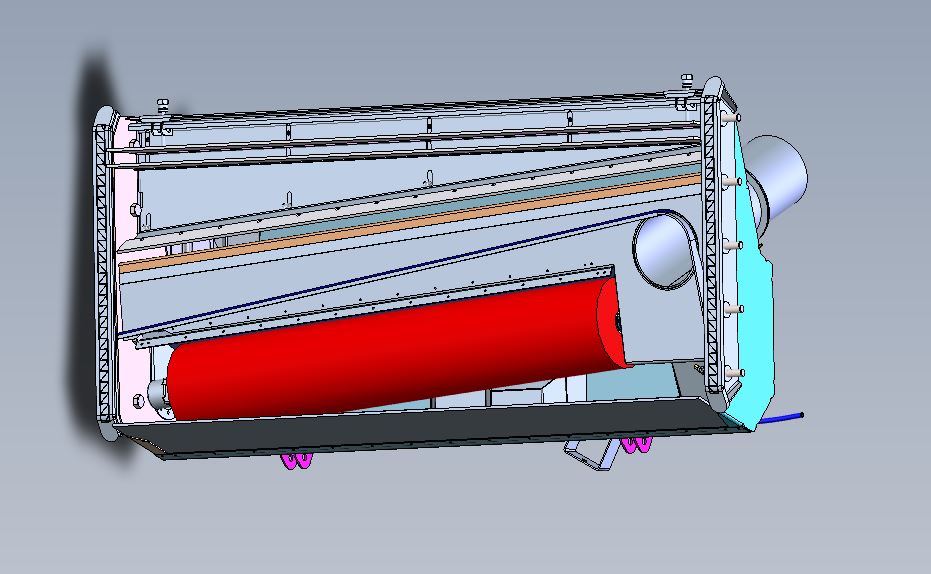Viewport: 931px width, 574px height.
Task: Click the orange strip on the inclined plate
Action: [410, 221]
